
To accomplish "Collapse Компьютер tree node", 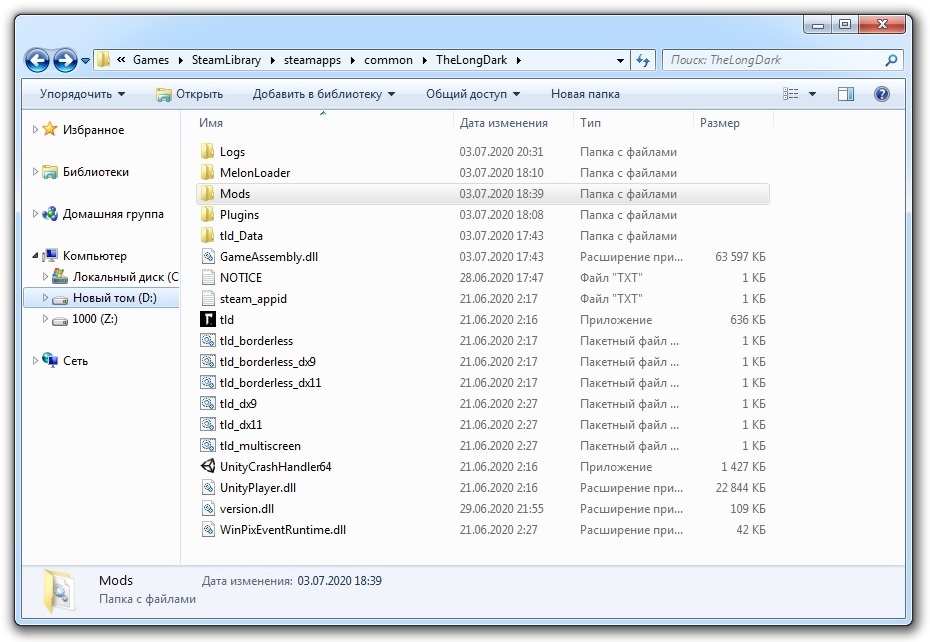I will point(35,256).
